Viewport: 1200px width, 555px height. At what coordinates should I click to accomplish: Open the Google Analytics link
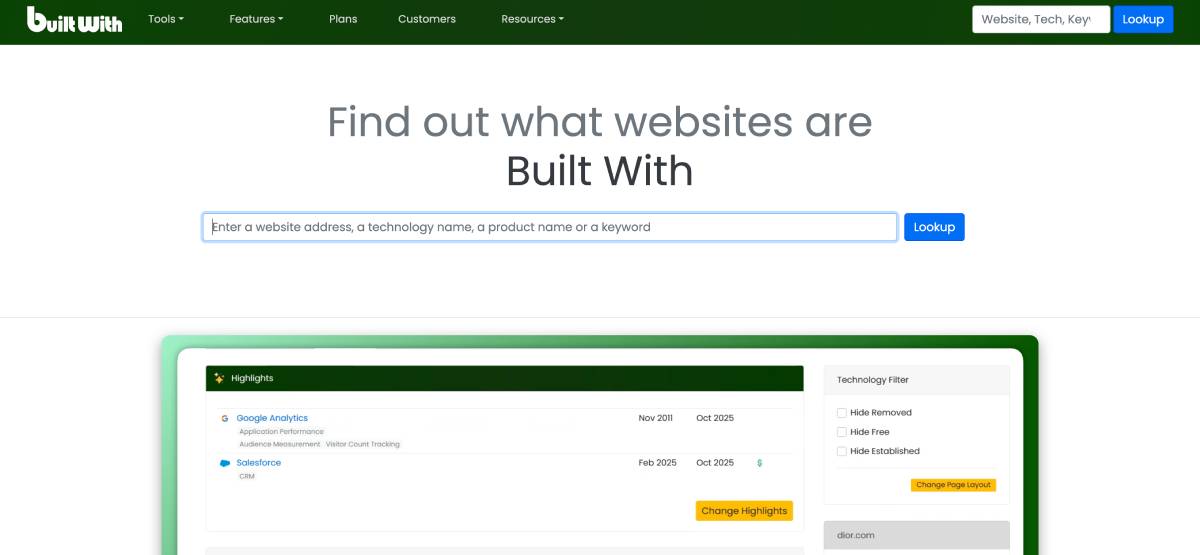coord(272,418)
